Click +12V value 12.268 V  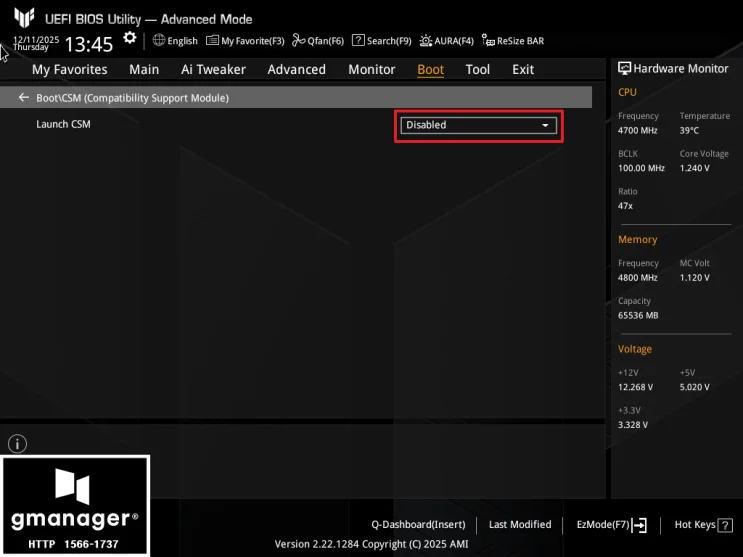click(635, 387)
